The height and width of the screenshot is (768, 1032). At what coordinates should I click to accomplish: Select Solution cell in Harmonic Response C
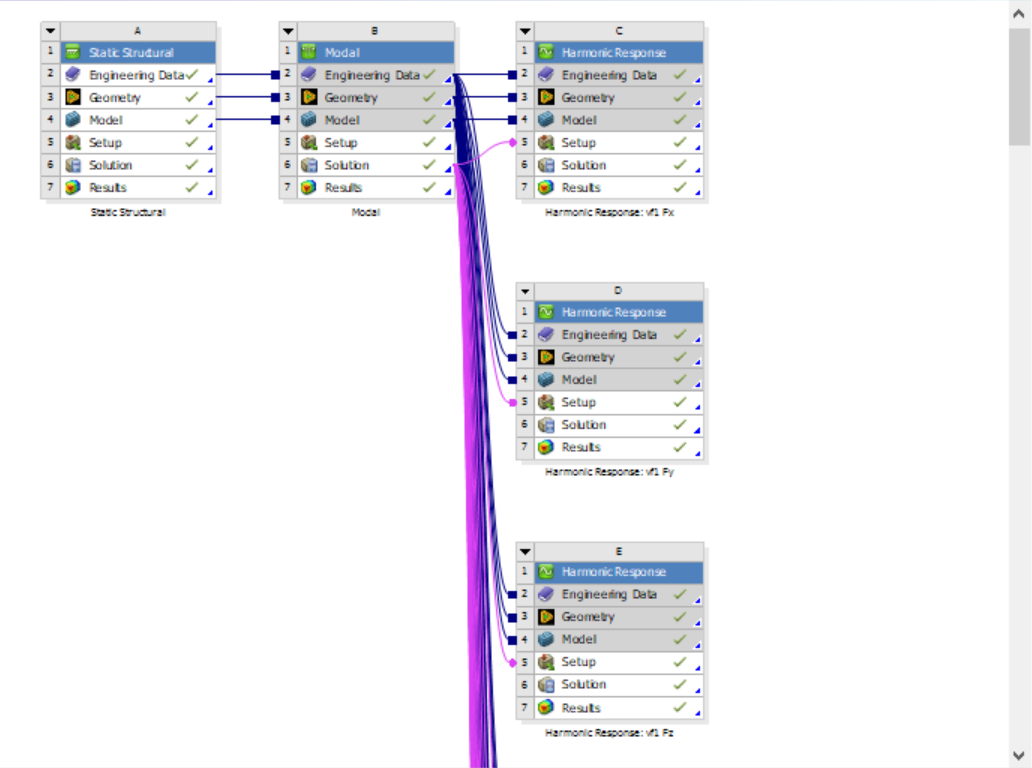(619, 165)
